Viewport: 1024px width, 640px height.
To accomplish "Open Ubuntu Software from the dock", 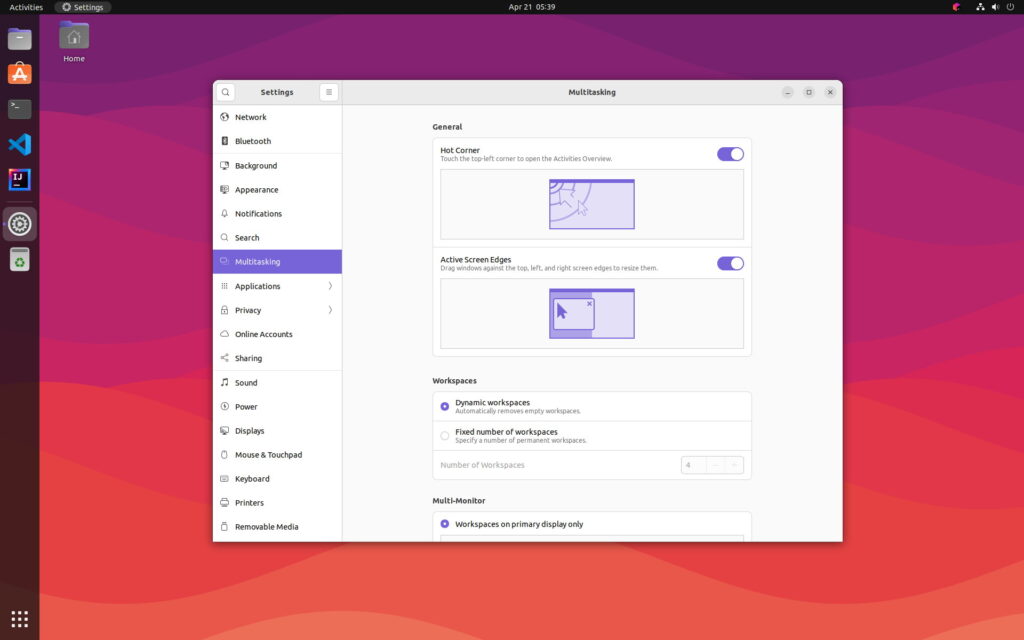I will click(x=20, y=74).
